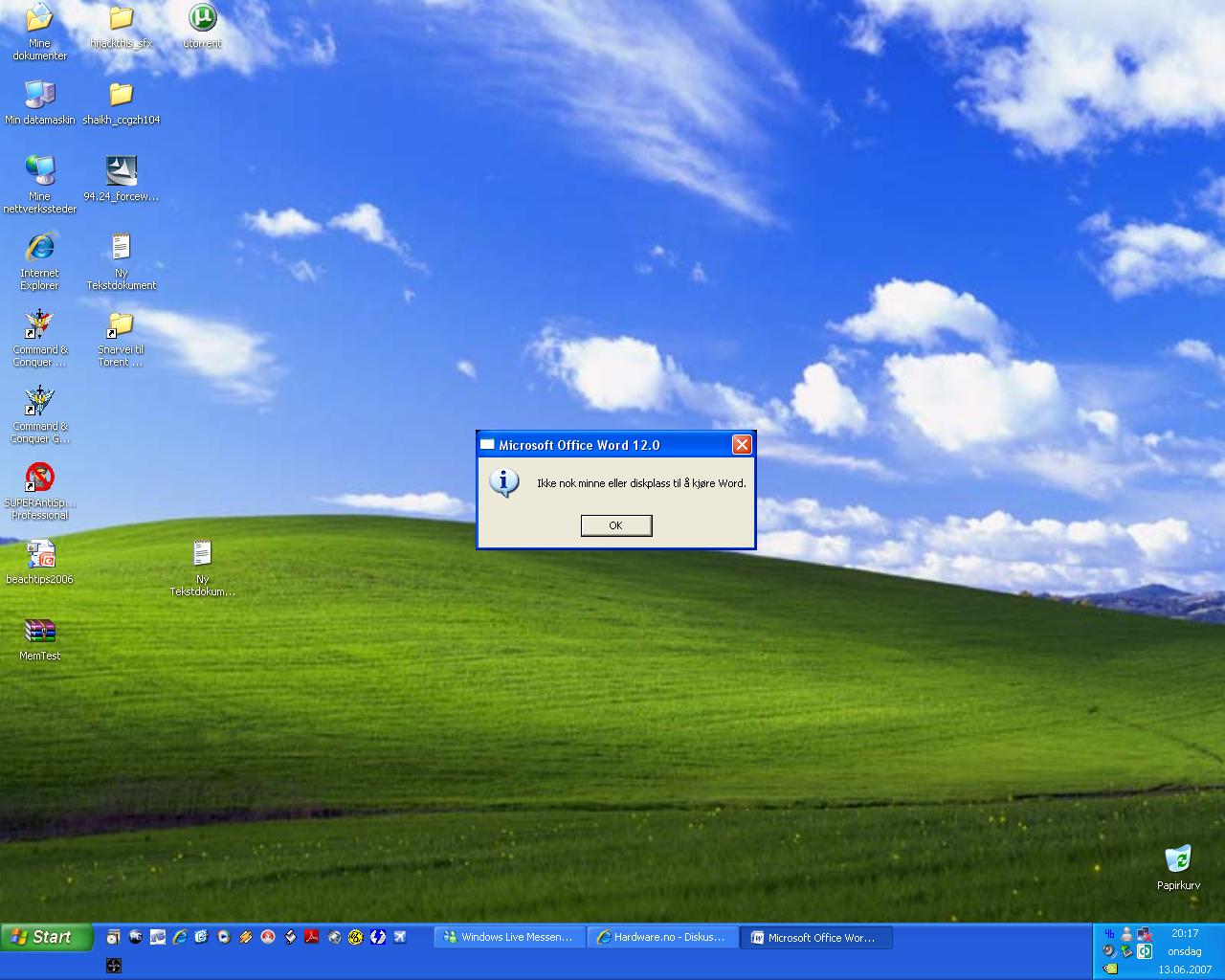This screenshot has height=980, width=1225.
Task: Select the Mine dokumenter desktop icon
Action: click(x=39, y=32)
